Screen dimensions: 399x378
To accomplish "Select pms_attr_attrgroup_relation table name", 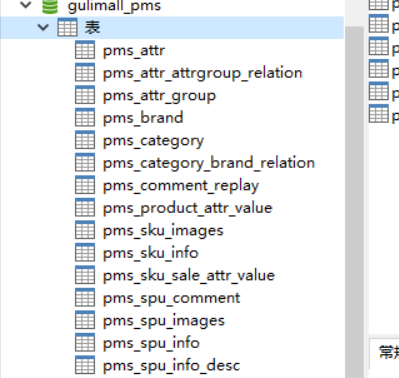I will [203, 73].
